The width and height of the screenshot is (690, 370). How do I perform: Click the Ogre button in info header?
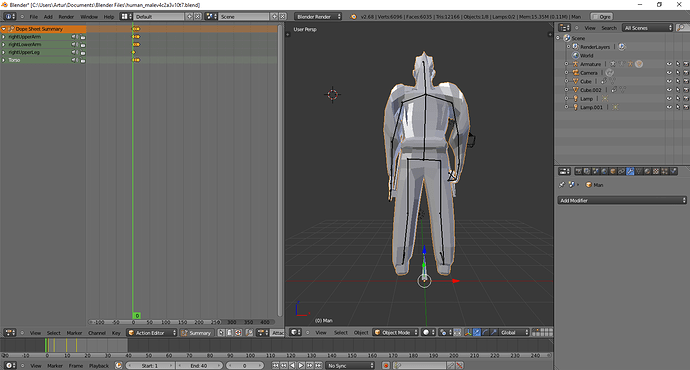(x=602, y=16)
